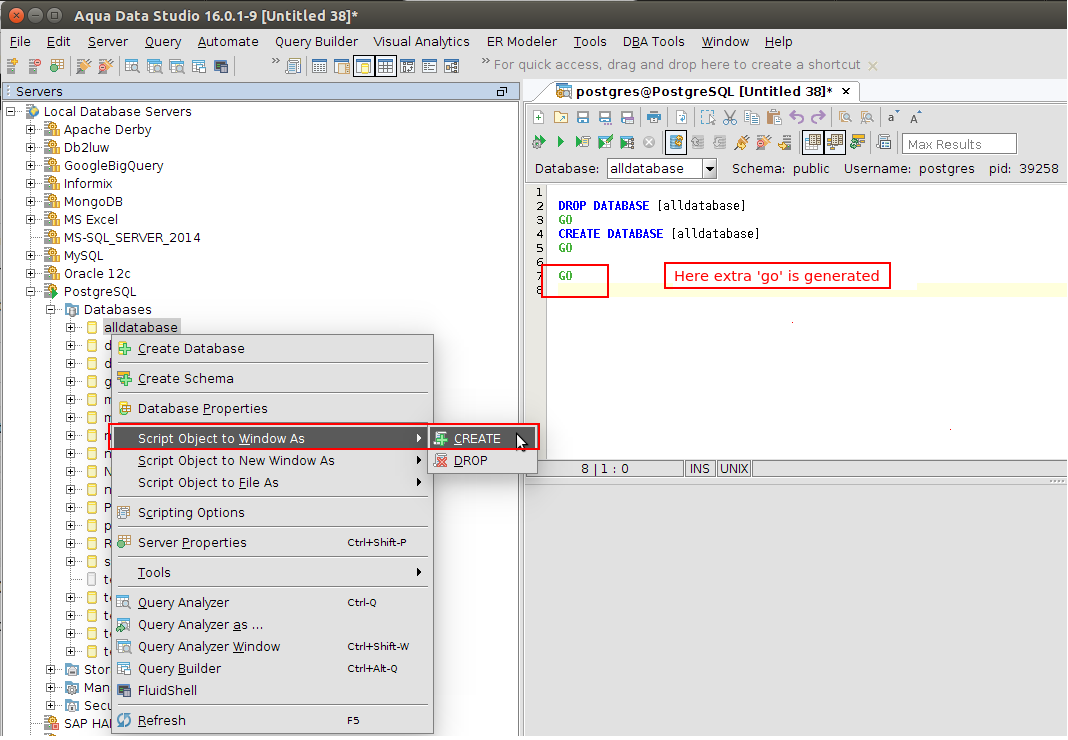Click the Query Analyzer icon in main toolbar
The height and width of the screenshot is (740, 1068).
(x=132, y=65)
